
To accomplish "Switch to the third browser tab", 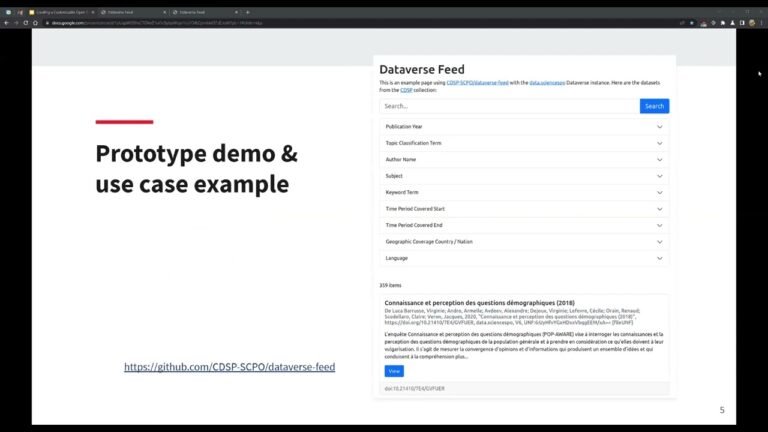I will click(x=200, y=11).
